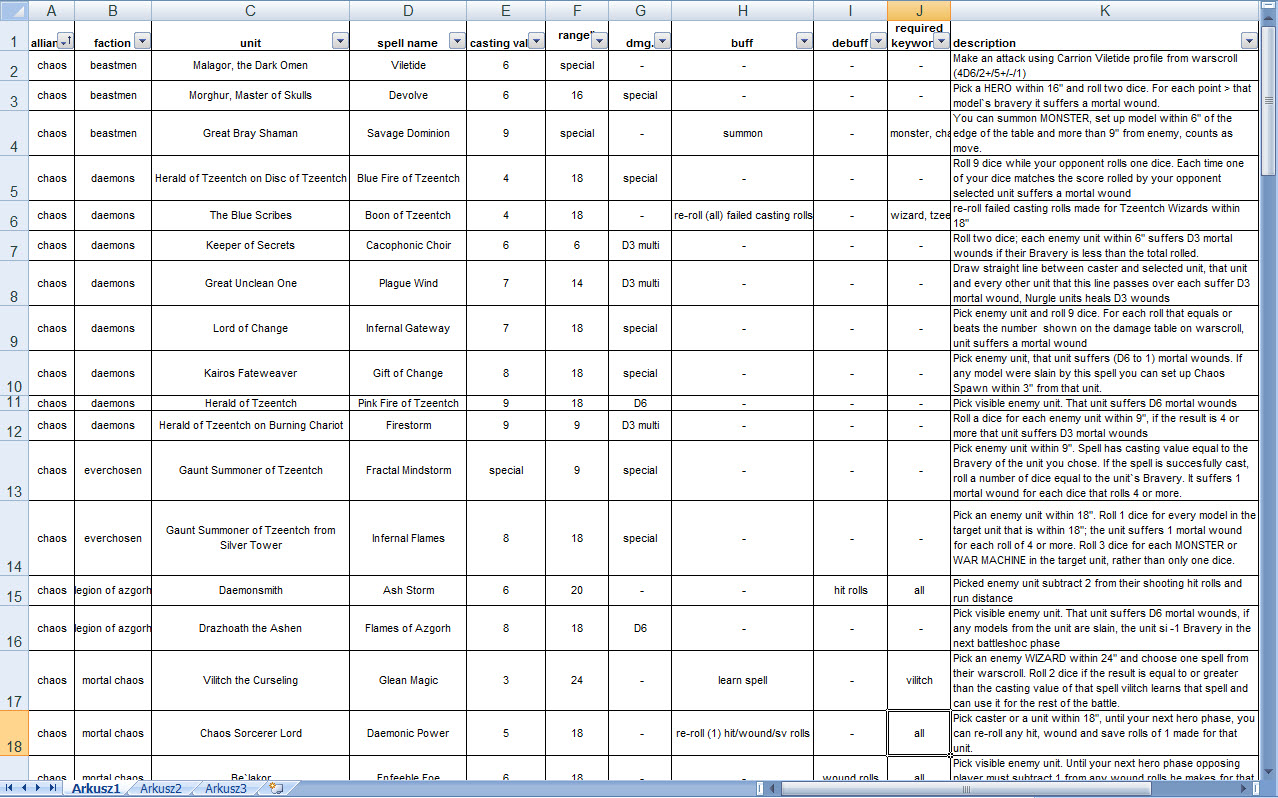The width and height of the screenshot is (1278, 798).
Task: Go to next sheet with navigation arrow
Action: coord(39,789)
